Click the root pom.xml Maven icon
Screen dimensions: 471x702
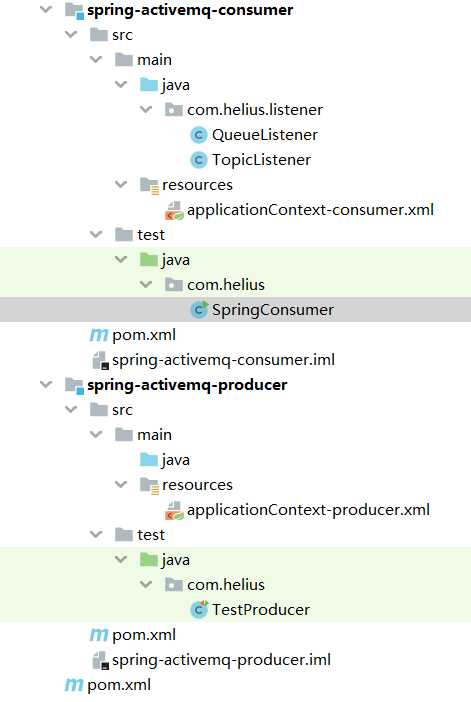click(73, 685)
